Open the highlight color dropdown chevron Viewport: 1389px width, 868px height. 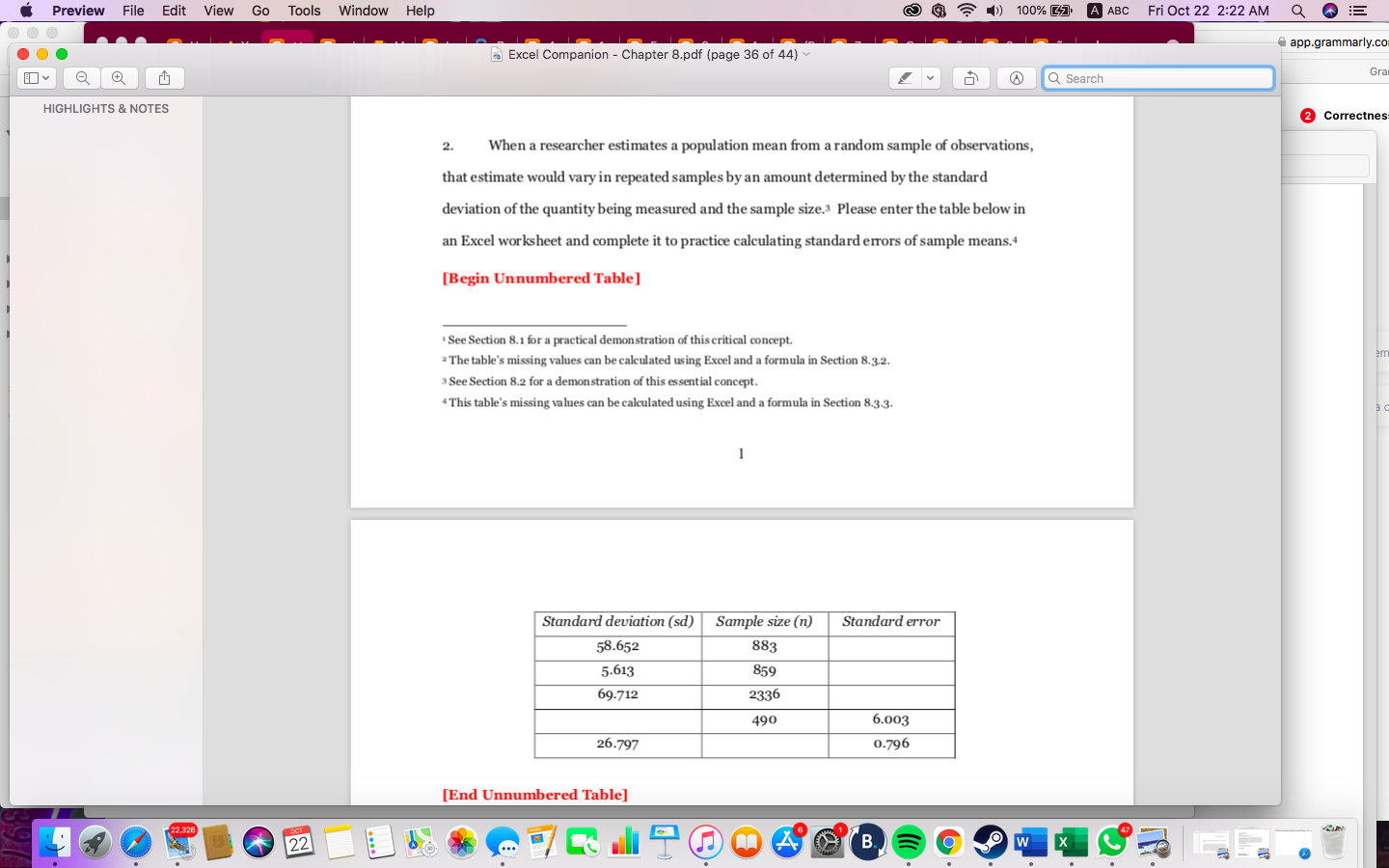pos(929,78)
